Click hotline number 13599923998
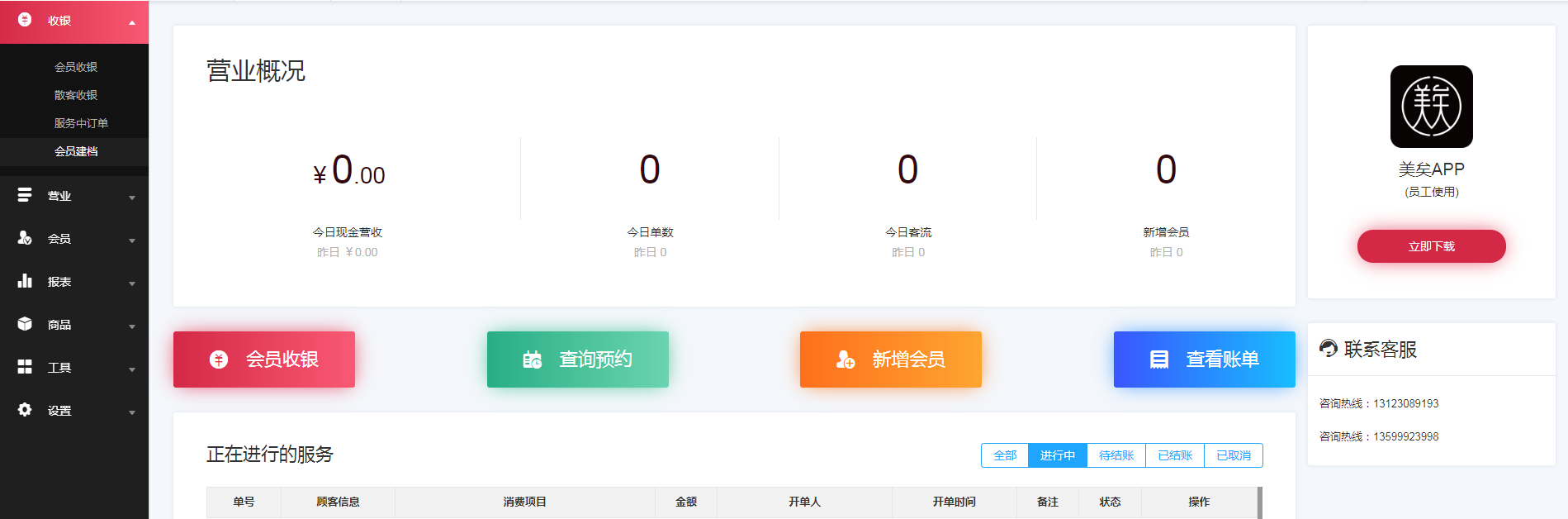Screen dimensions: 1568x519 pyautogui.click(x=1405, y=436)
